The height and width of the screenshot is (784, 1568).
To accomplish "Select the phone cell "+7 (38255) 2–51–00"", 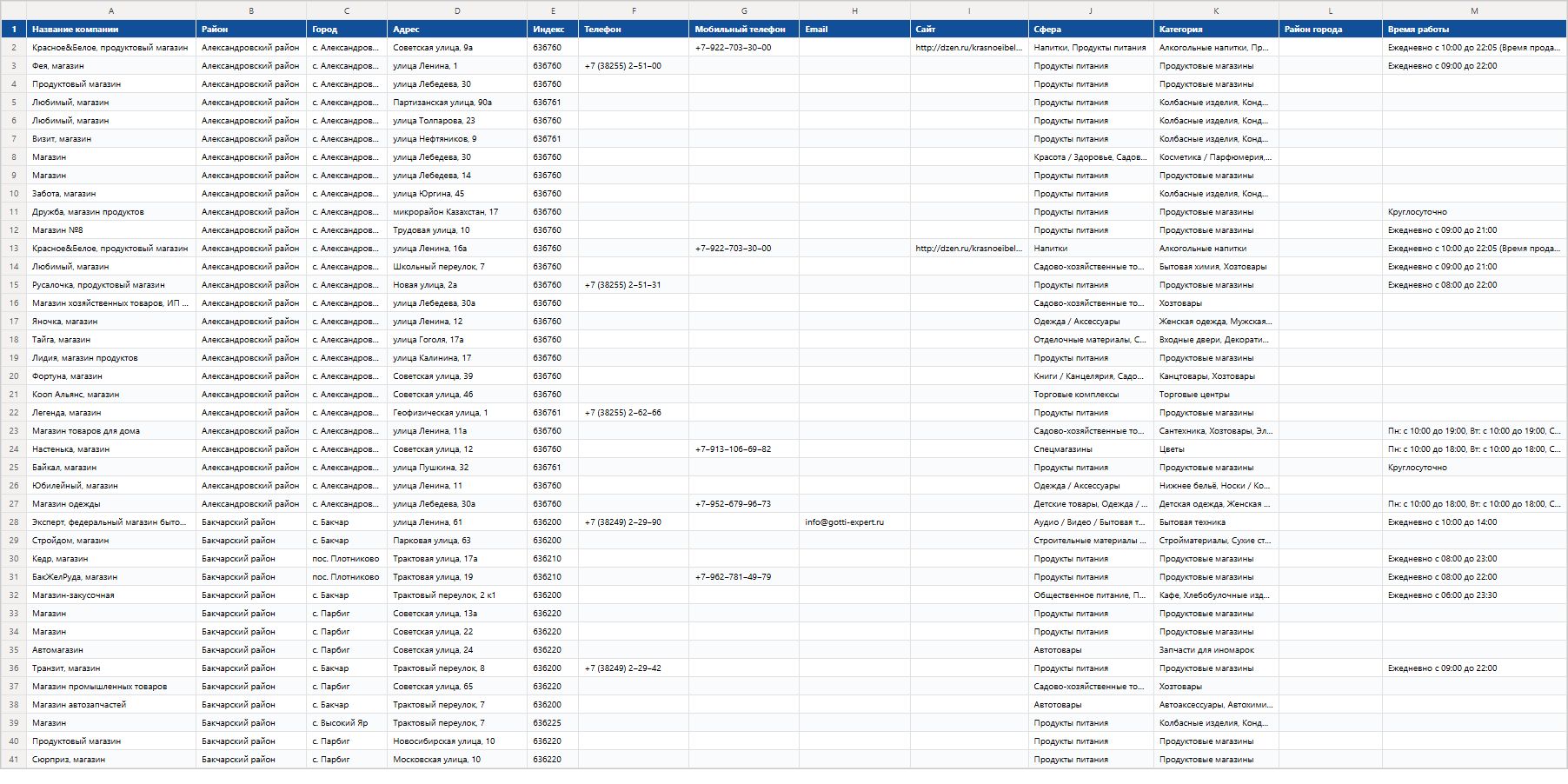I will [x=634, y=66].
